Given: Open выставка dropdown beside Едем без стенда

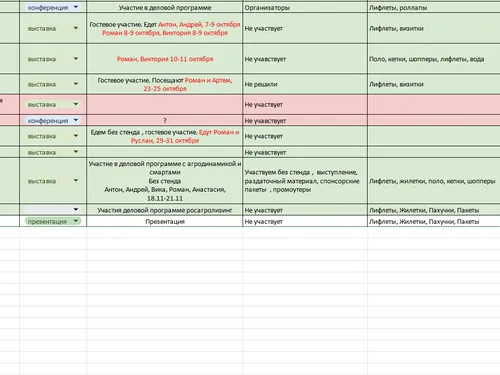Looking at the screenshot, I should (x=76, y=136).
